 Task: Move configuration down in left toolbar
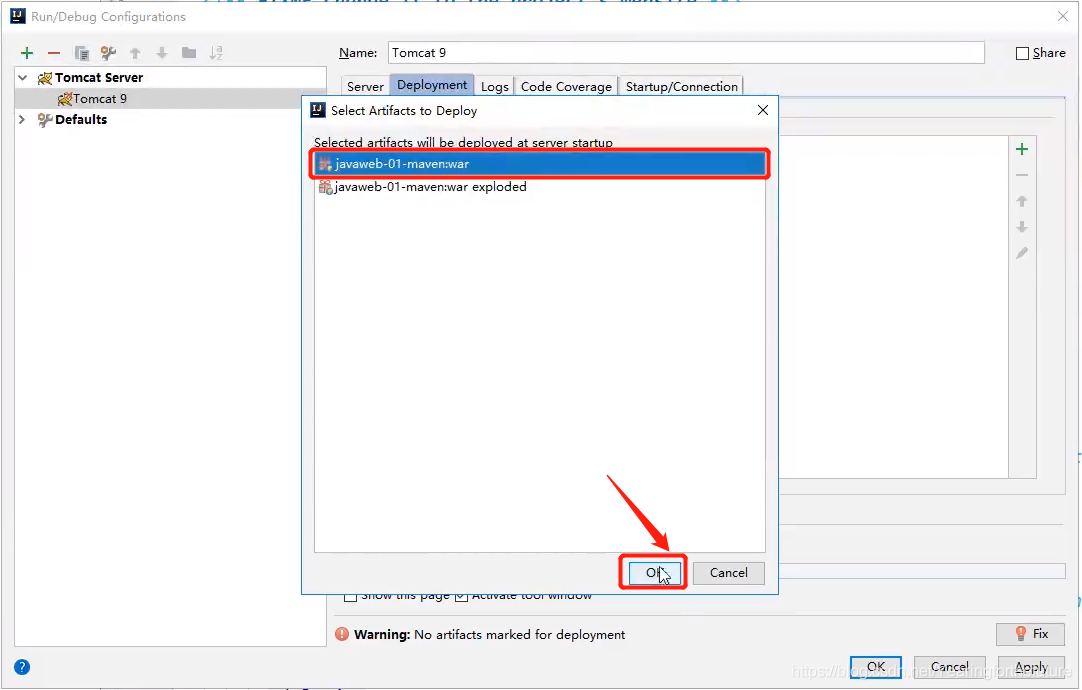click(161, 53)
